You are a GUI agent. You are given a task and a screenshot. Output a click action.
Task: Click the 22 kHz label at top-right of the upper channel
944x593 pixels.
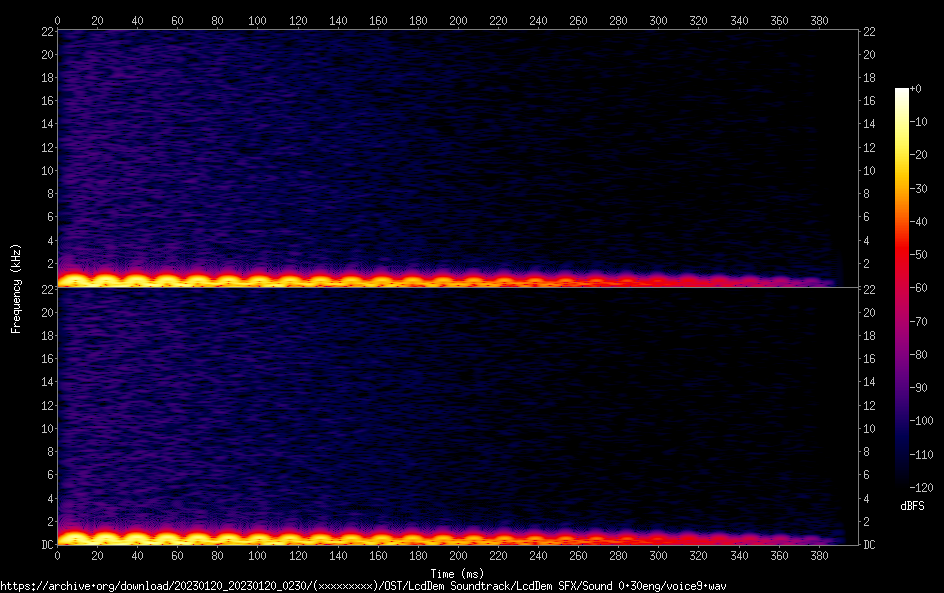870,32
